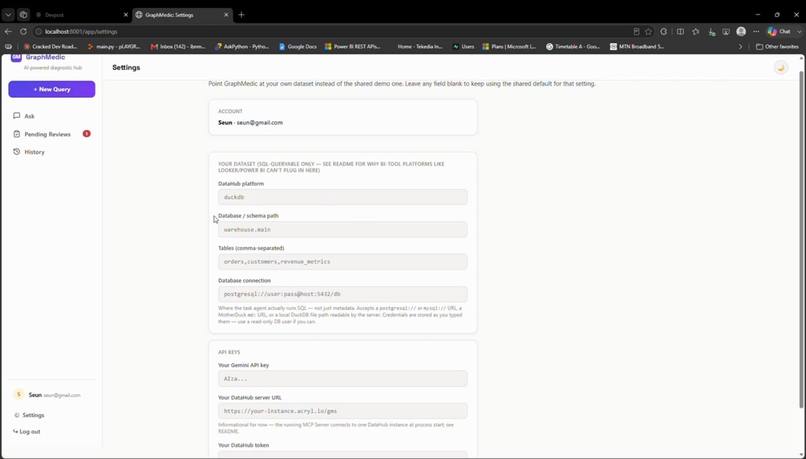This screenshot has height=459, width=806.
Task: Toggle dark mode with the moon icon
Action: 781,68
